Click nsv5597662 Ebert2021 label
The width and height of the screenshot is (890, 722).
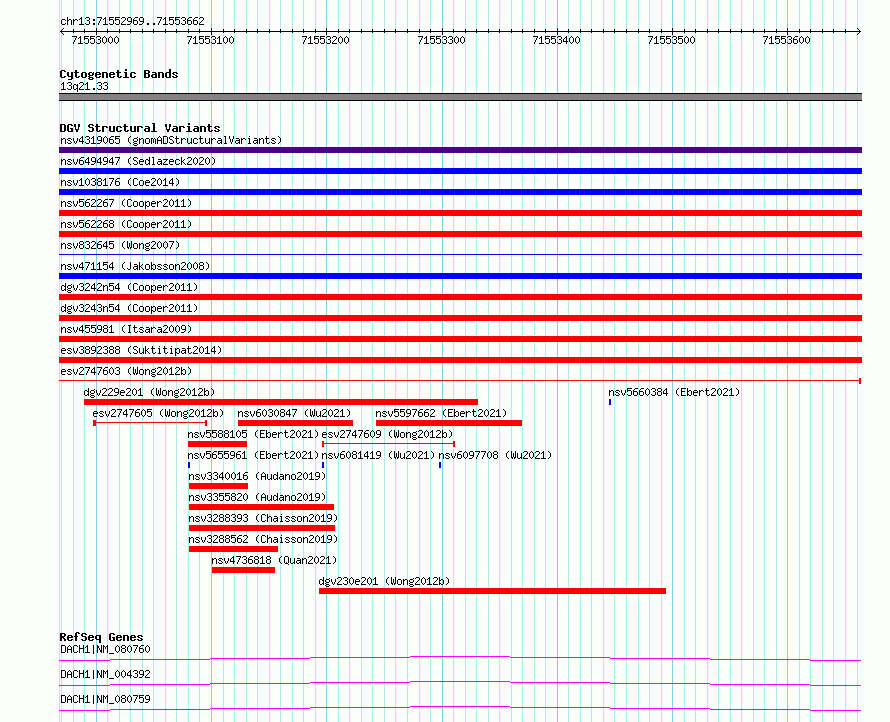(441, 413)
